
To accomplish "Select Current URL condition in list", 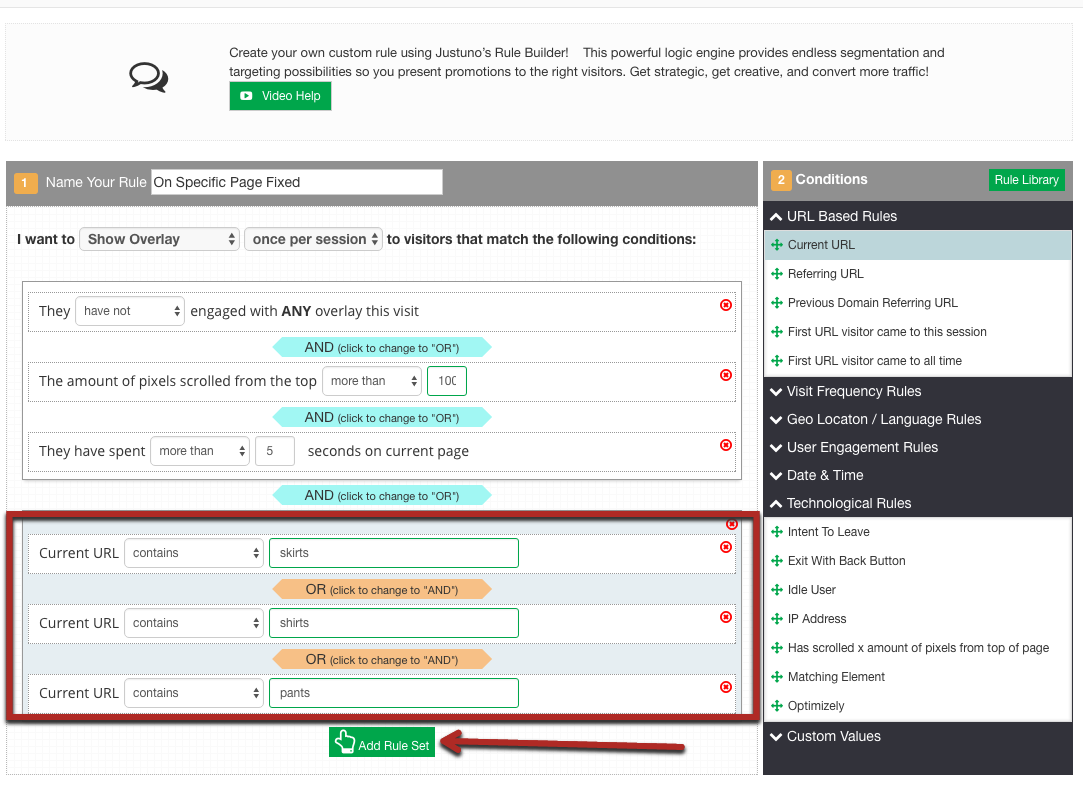I will coord(821,245).
